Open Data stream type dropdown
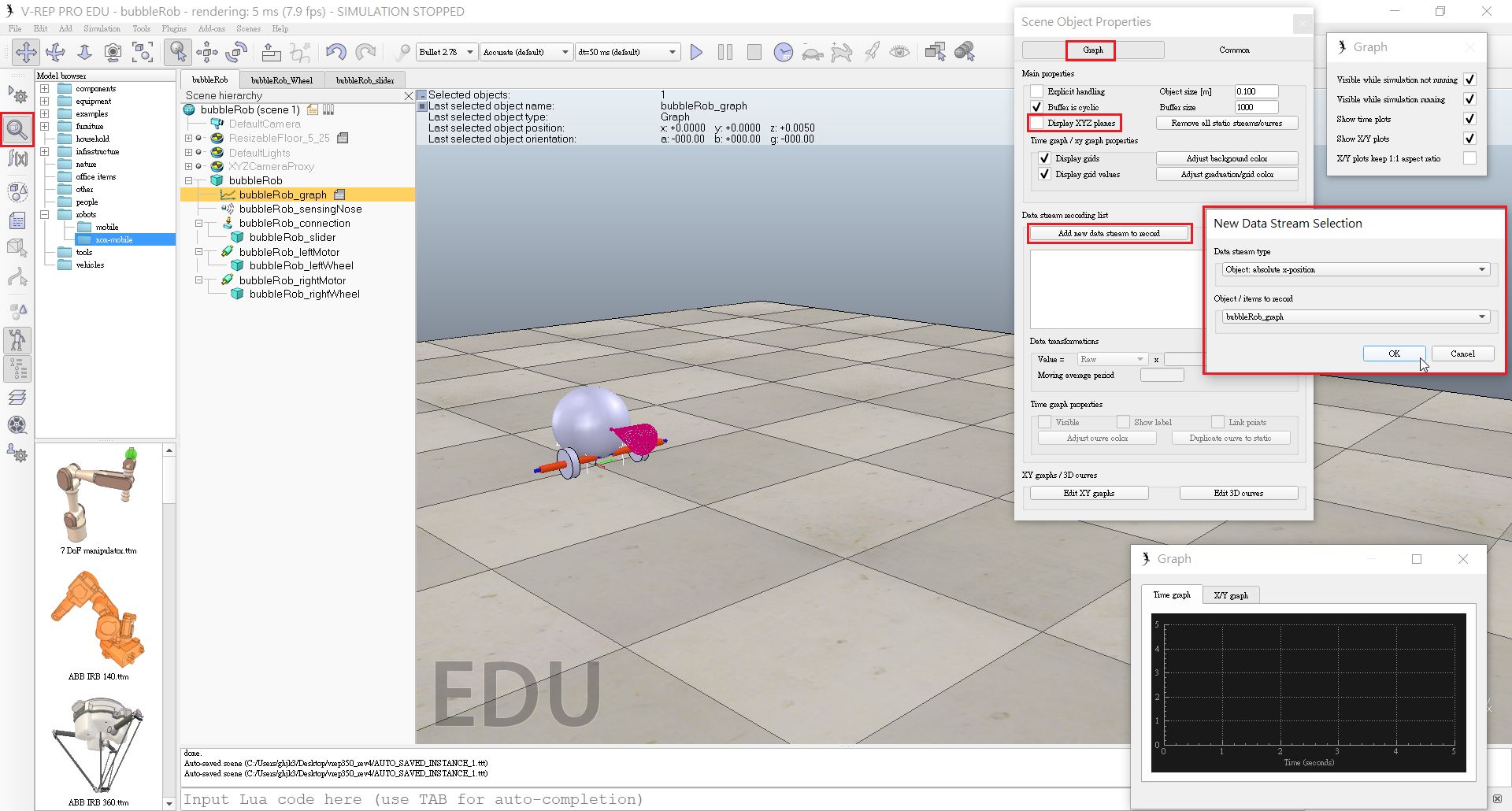The image size is (1512, 811). pyautogui.click(x=1355, y=269)
